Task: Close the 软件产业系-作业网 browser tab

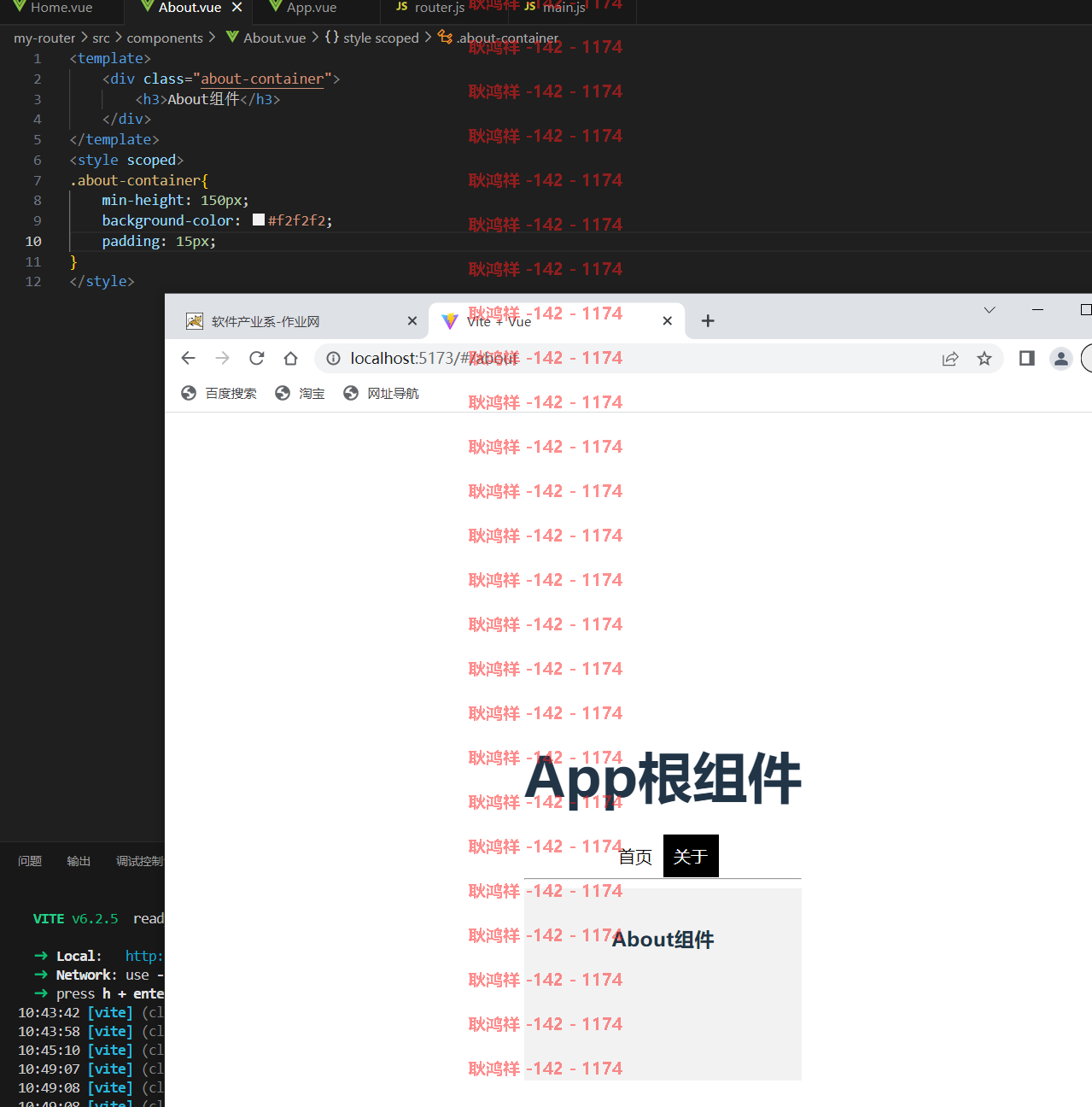Action: [412, 321]
